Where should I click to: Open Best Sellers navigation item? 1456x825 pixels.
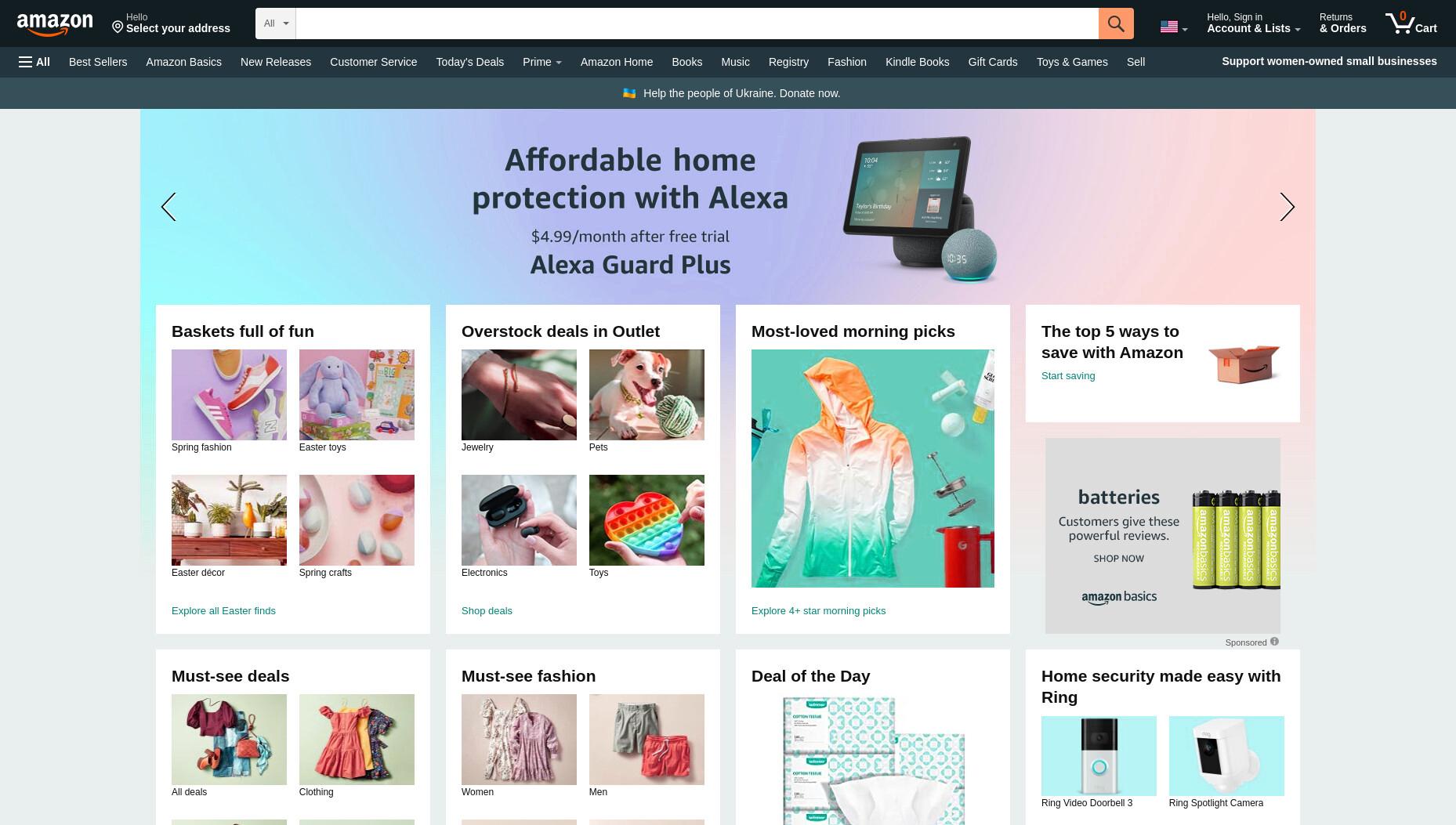98,62
